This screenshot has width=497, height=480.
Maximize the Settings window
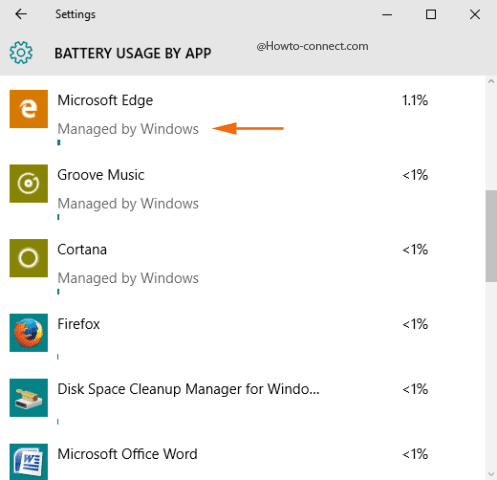click(x=431, y=14)
